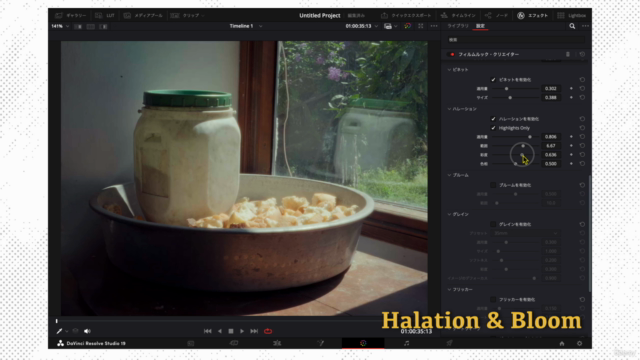640x360 pixels.
Task: Select the qualifier picker tool below viewer
Action: pyautogui.click(x=60, y=331)
